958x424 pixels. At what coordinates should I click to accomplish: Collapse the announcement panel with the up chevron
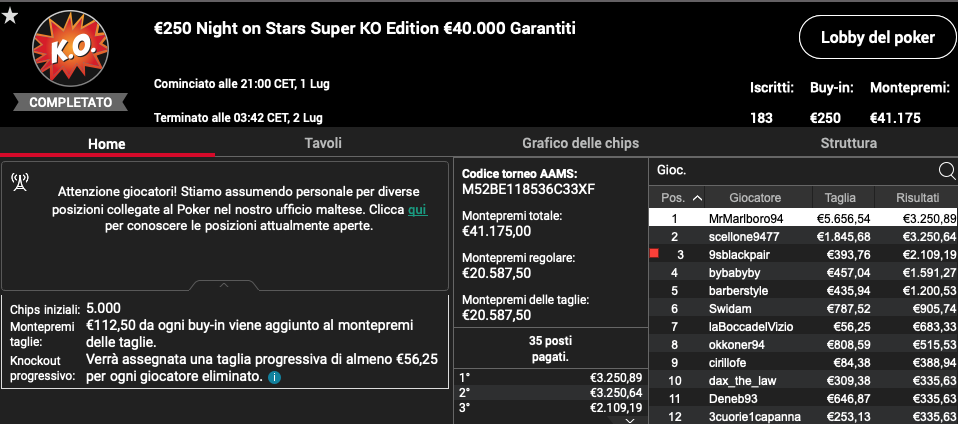(x=224, y=285)
